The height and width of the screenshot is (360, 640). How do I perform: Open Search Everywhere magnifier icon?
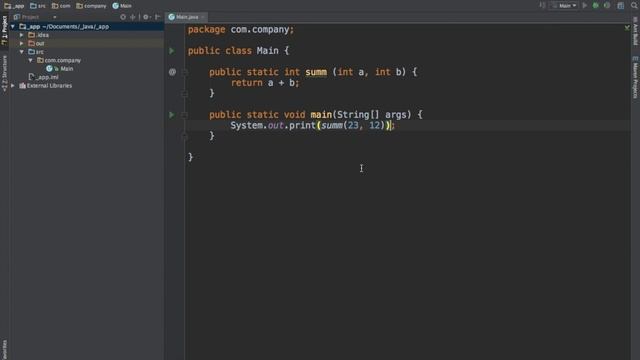tap(634, 6)
